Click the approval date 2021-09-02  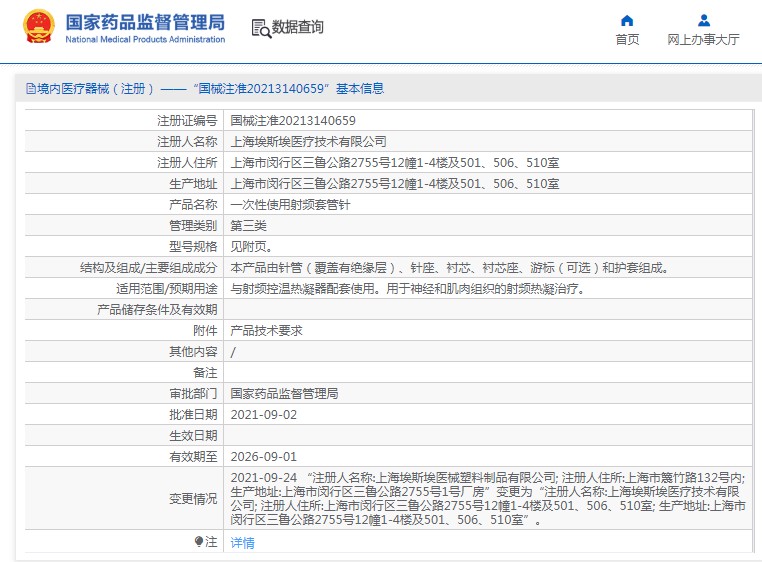(x=263, y=415)
